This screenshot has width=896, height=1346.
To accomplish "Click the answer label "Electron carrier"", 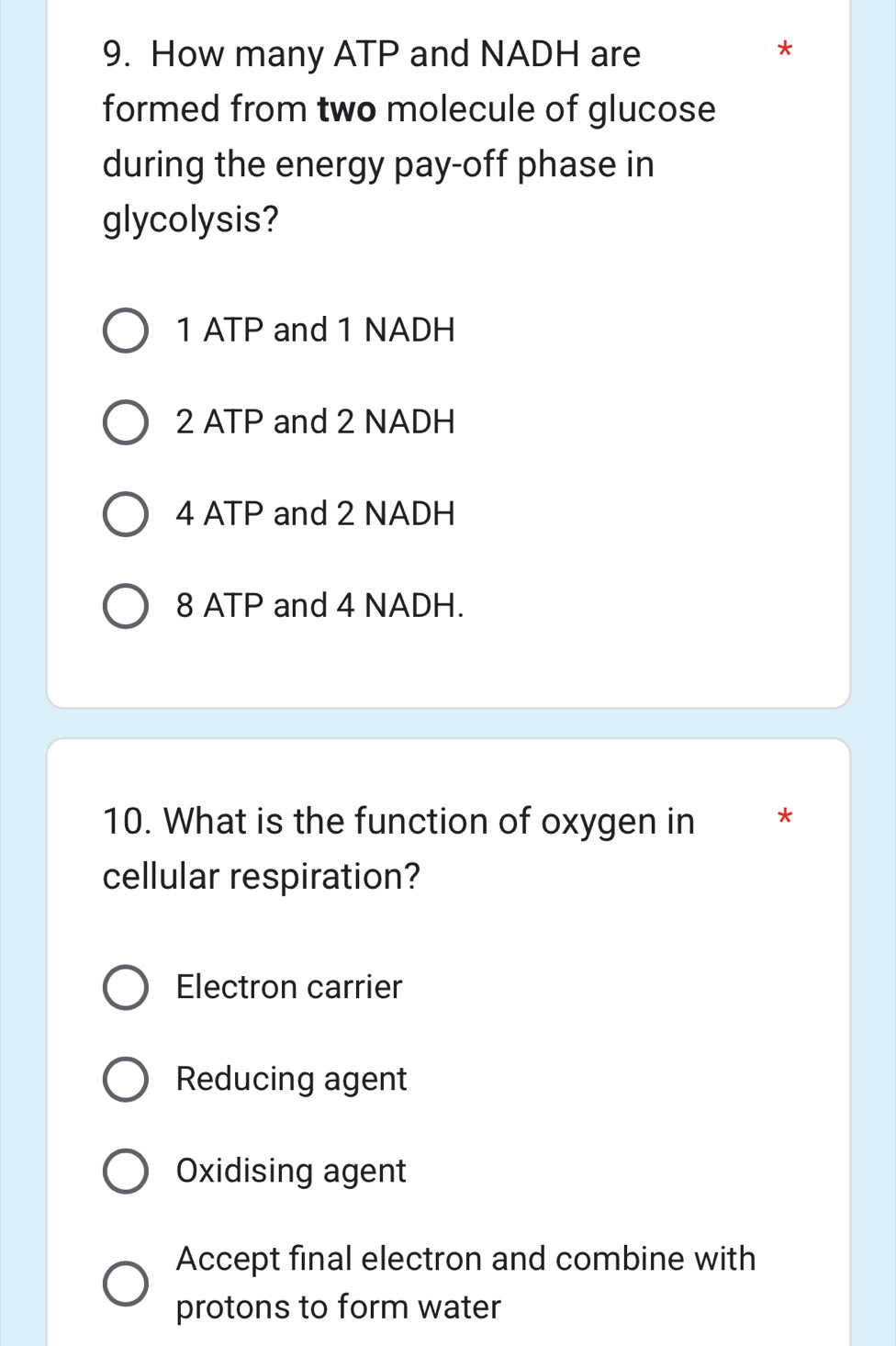I will [x=288, y=988].
